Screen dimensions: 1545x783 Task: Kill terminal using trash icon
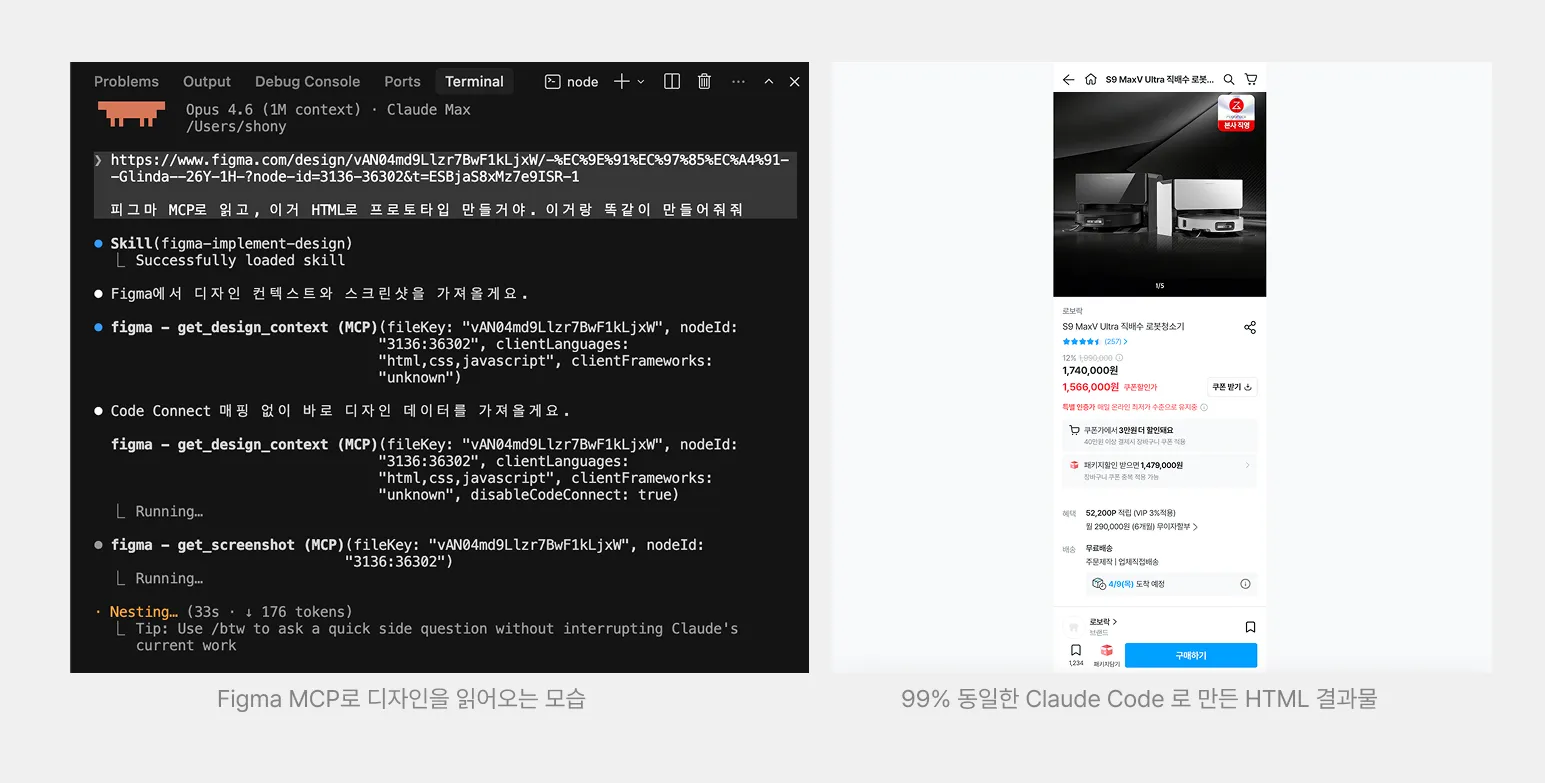(x=704, y=82)
